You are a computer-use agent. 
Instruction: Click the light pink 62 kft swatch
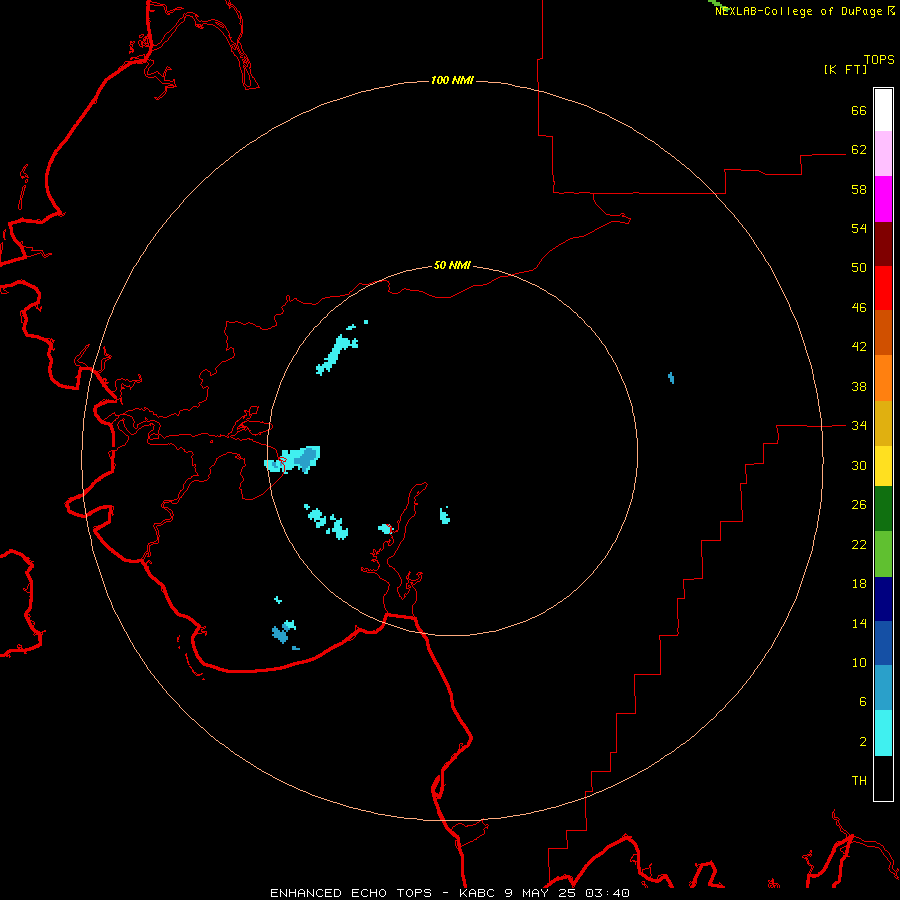[883, 154]
